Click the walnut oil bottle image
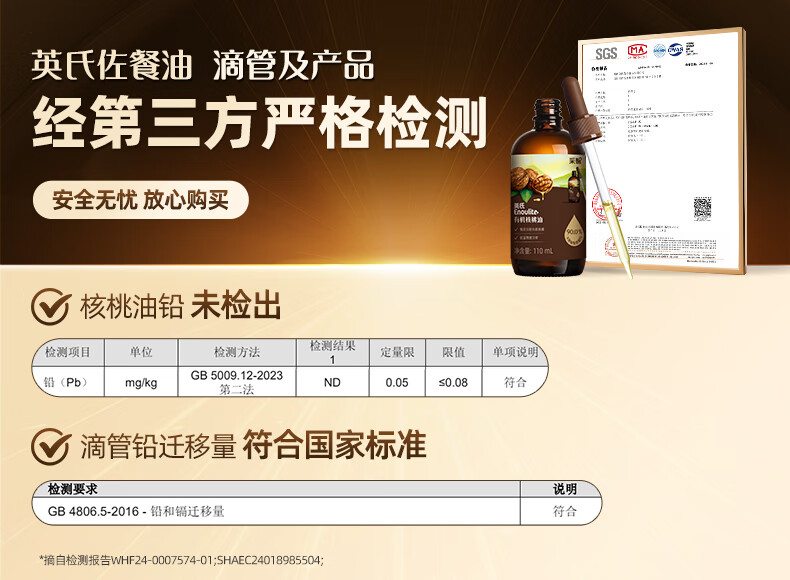 548,188
